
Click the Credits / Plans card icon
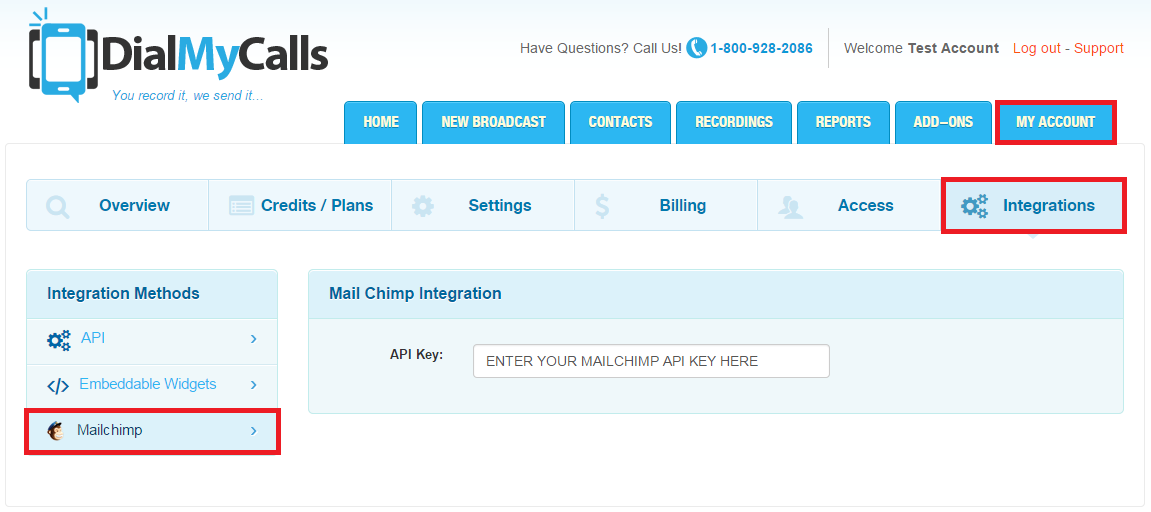(241, 206)
